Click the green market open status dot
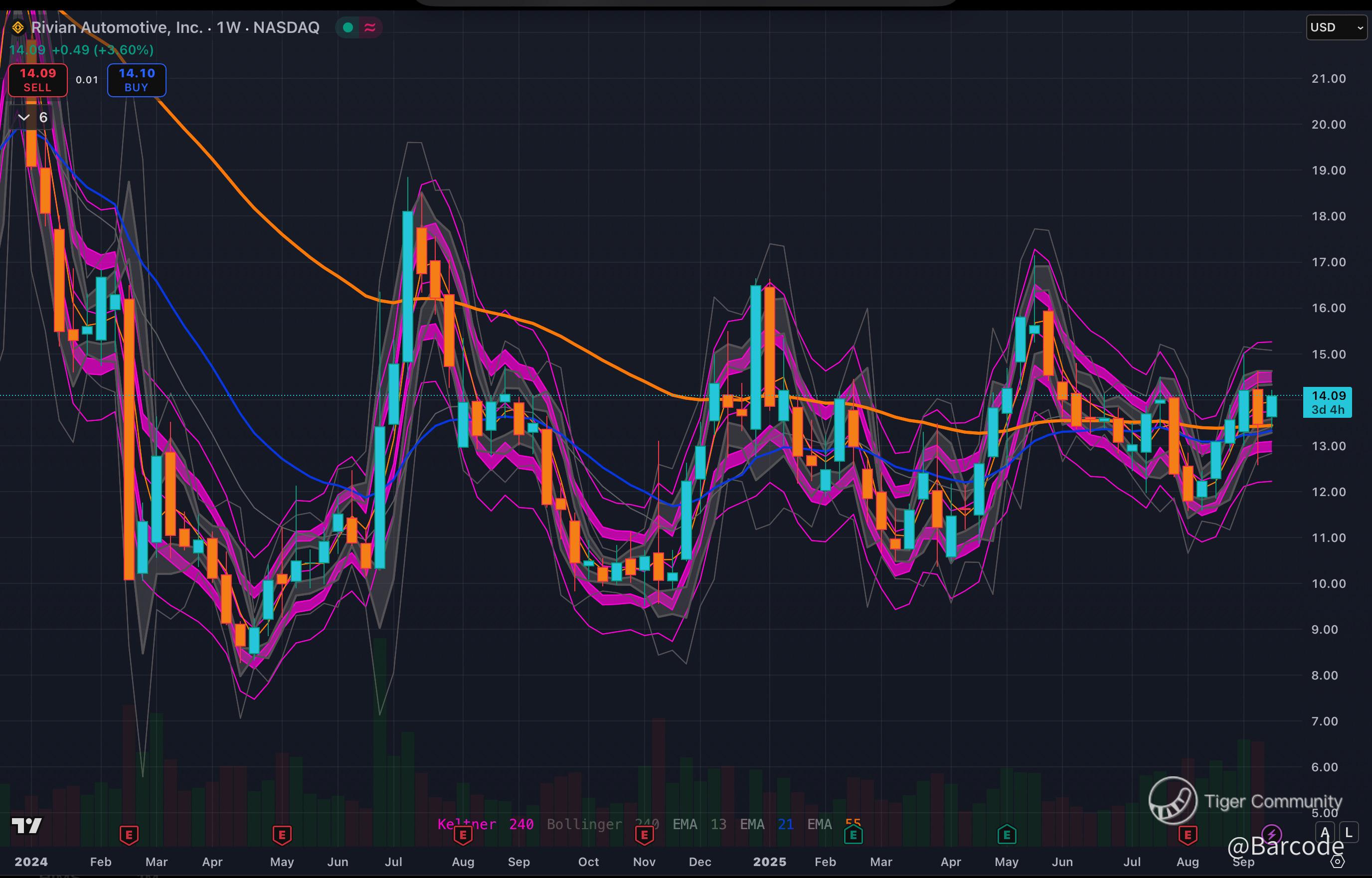1372x878 pixels. [x=347, y=27]
